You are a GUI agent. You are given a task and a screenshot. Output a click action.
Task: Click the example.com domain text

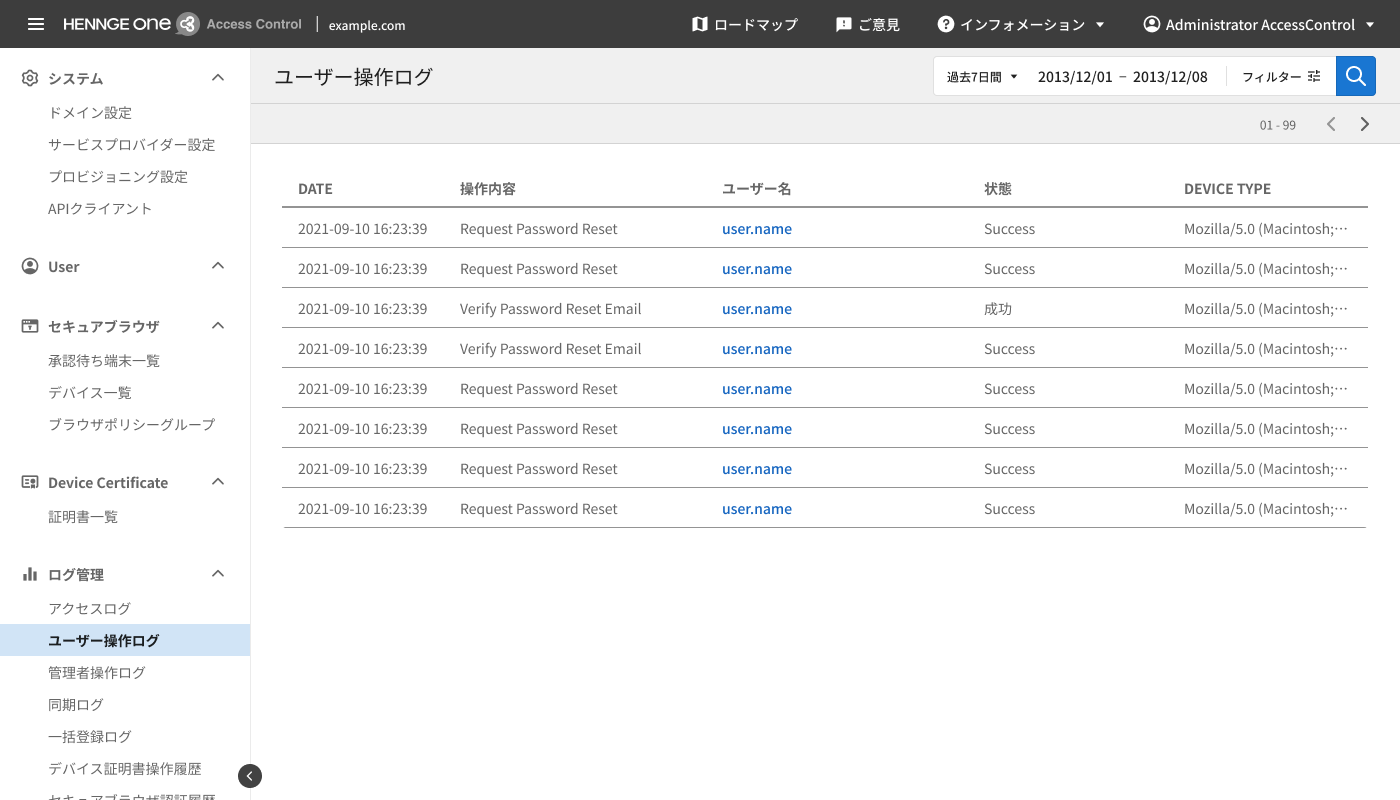coord(367,25)
